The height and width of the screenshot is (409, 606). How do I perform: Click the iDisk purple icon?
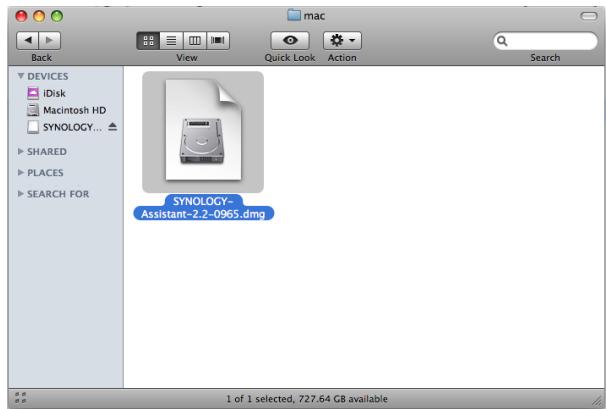click(x=33, y=93)
